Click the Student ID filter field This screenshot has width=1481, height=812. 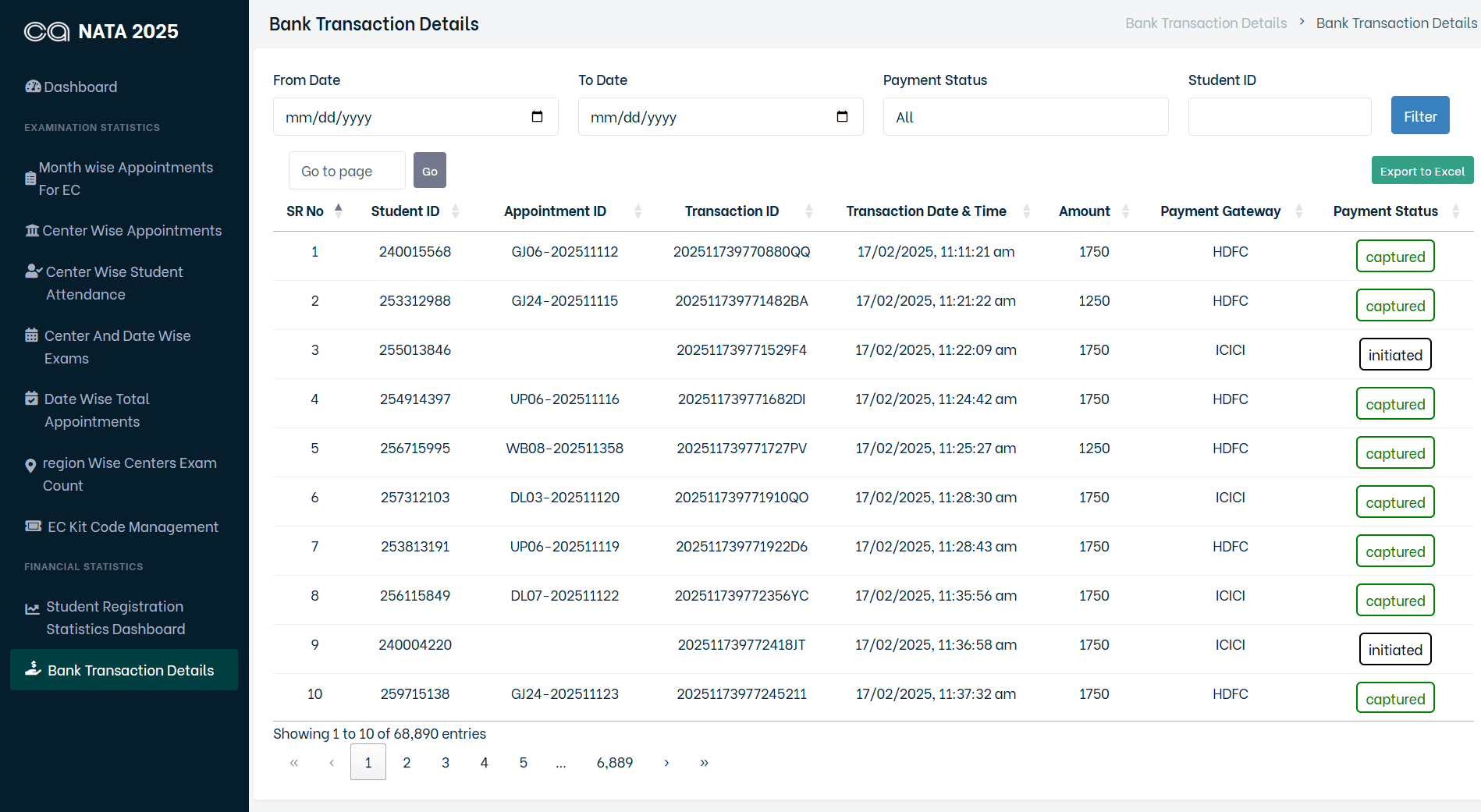point(1279,117)
